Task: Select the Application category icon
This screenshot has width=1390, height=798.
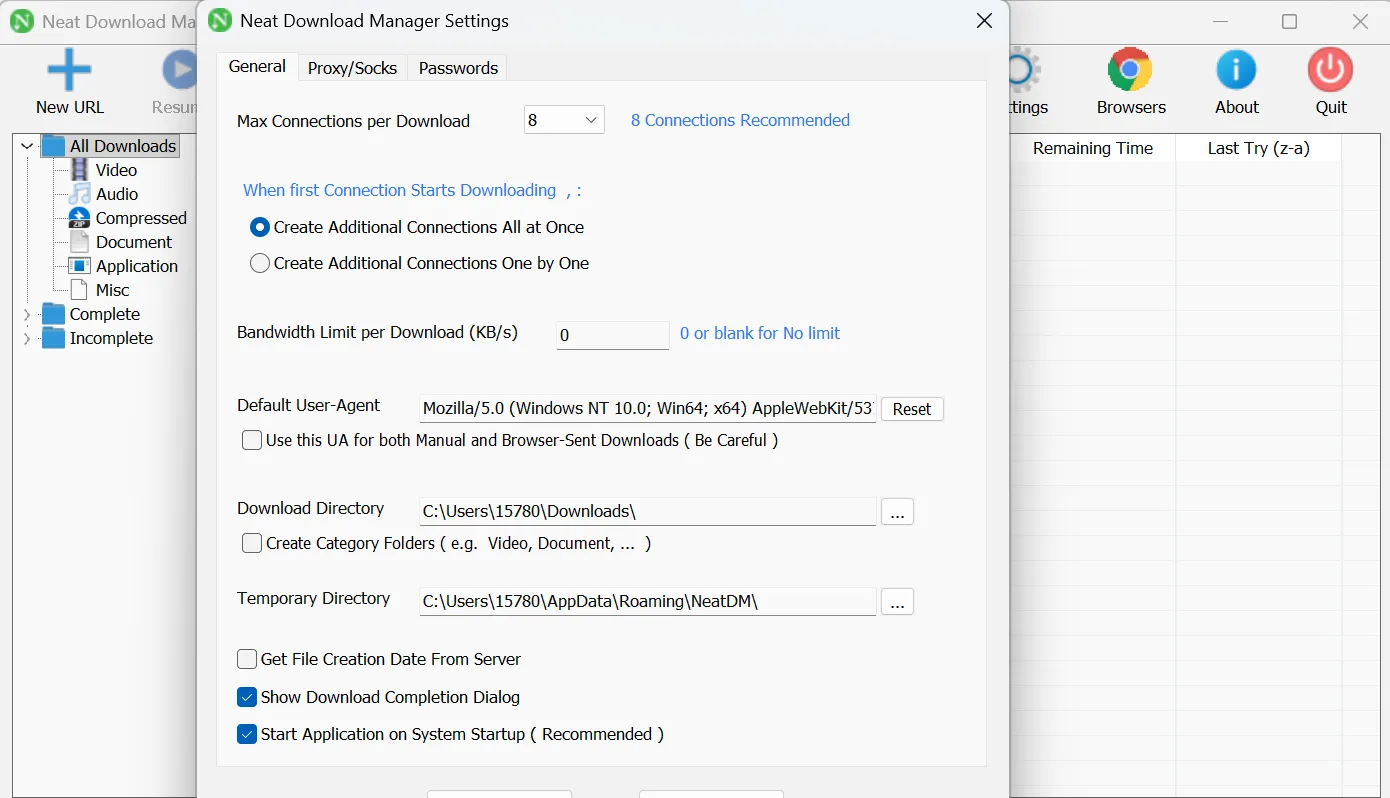Action: click(80, 266)
